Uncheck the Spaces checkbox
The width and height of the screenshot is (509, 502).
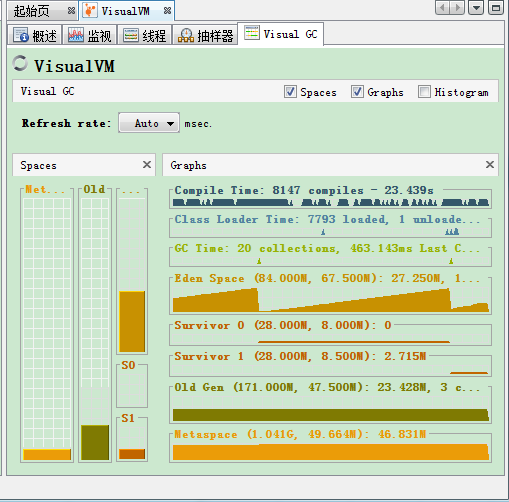(290, 91)
